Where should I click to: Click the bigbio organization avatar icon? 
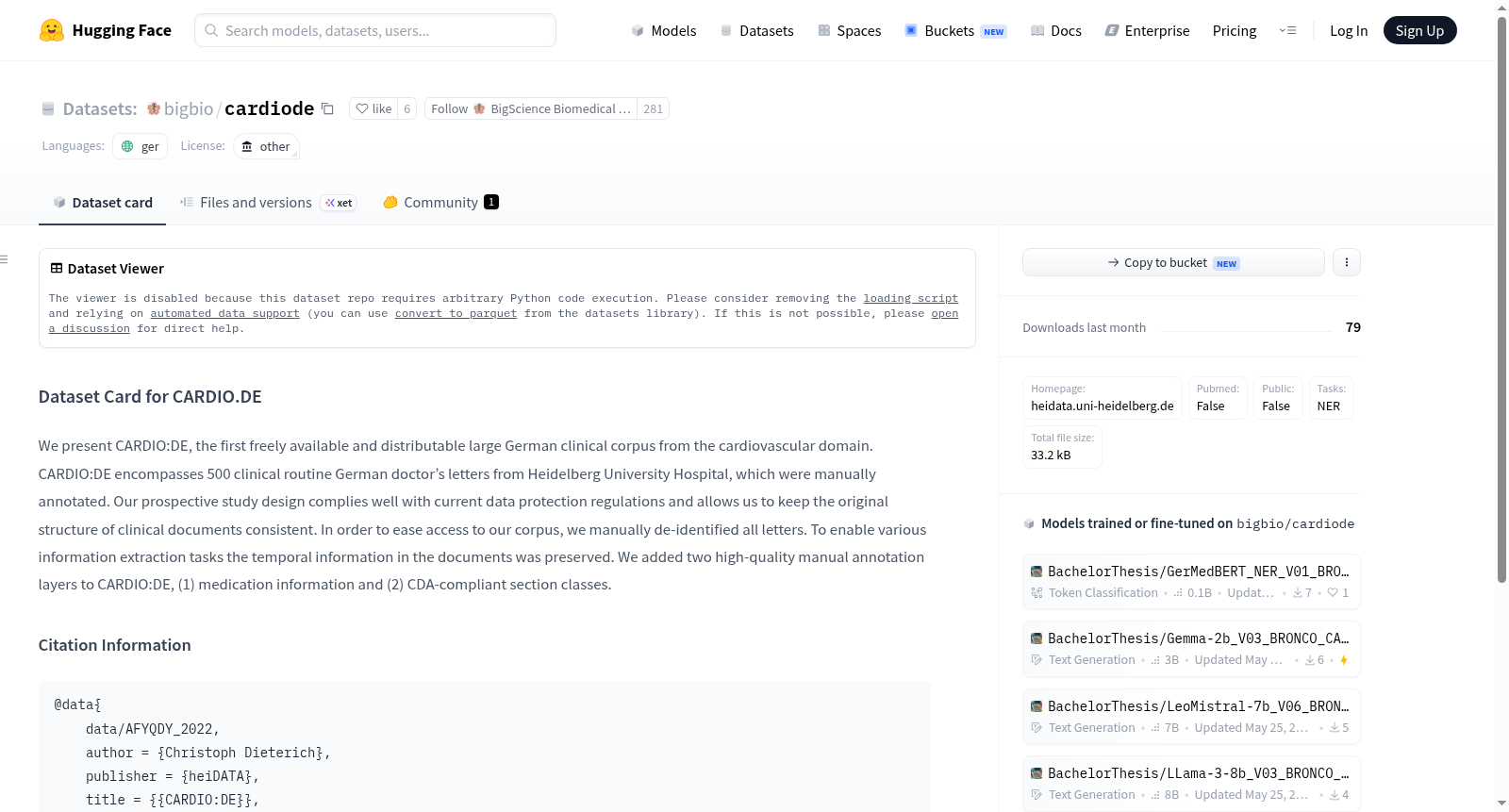[x=154, y=108]
